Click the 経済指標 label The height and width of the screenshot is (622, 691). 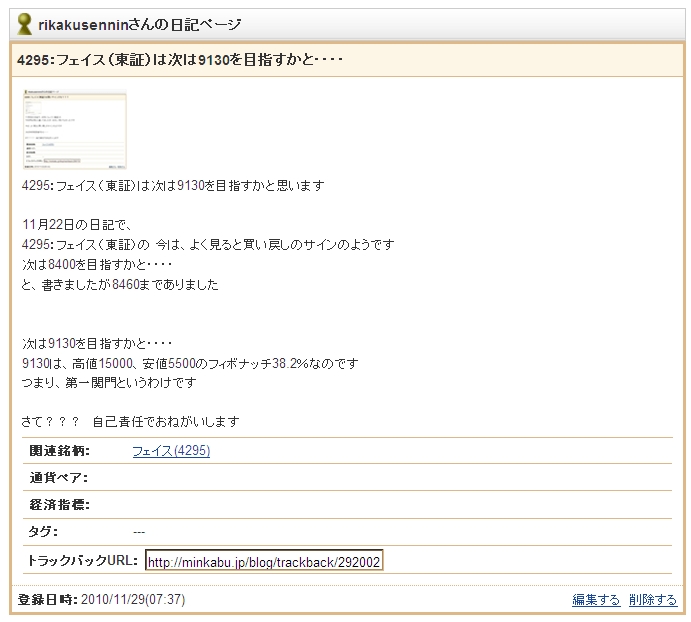pyautogui.click(x=60, y=504)
